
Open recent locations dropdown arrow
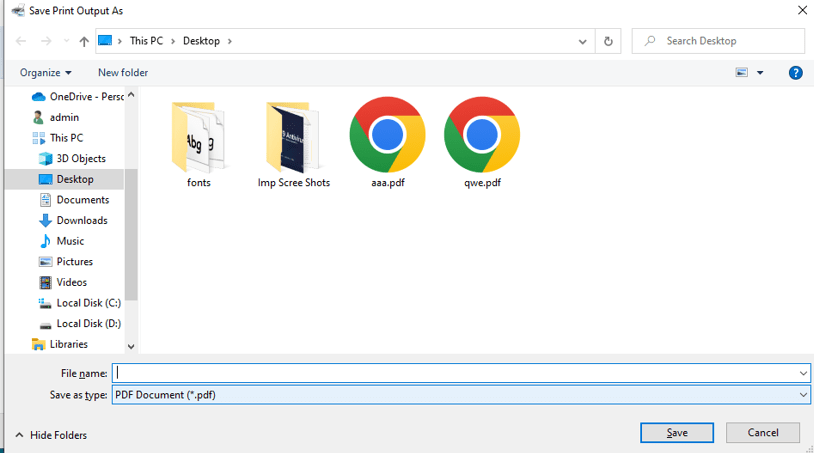point(66,41)
